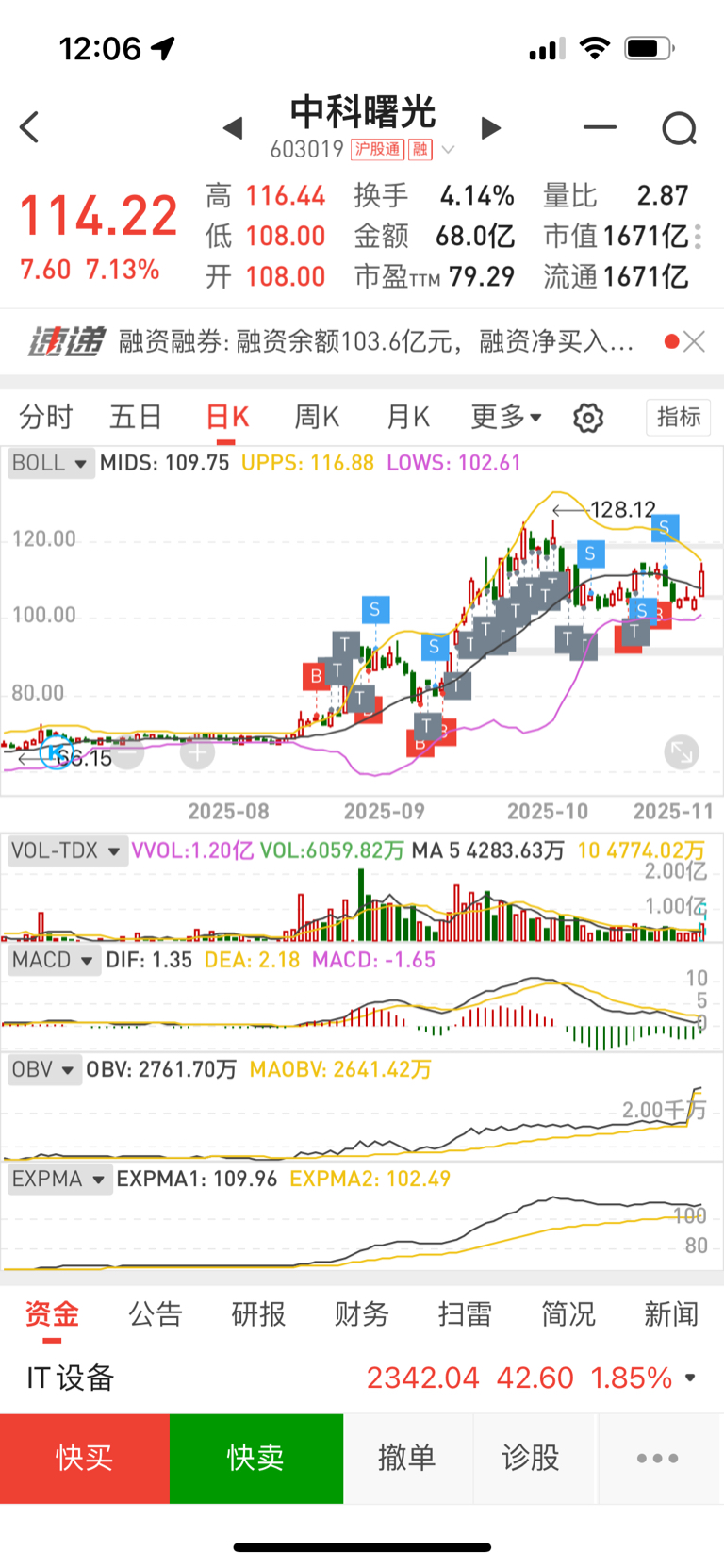Tap the 沪股通 tag
This screenshot has width=724, height=1568.
[377, 149]
